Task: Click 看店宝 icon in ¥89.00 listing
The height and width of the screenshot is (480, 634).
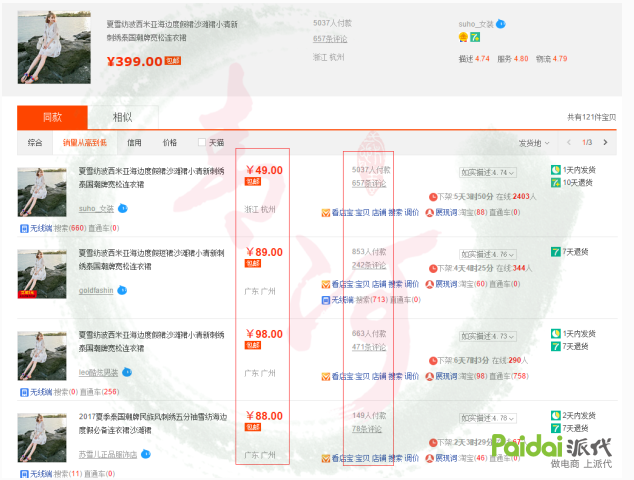Action: click(325, 284)
